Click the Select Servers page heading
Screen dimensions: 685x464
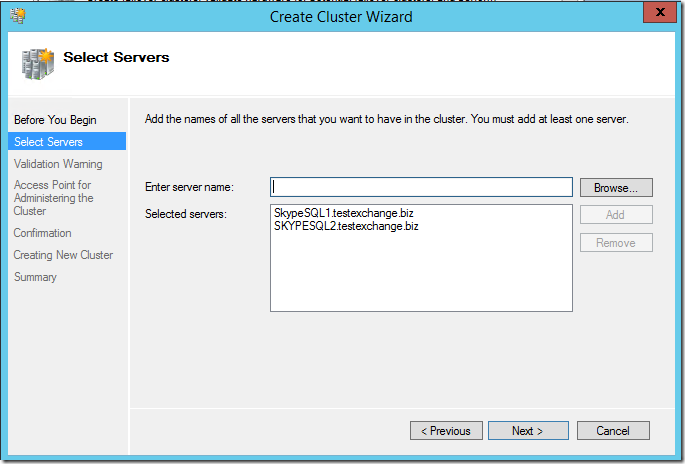116,57
